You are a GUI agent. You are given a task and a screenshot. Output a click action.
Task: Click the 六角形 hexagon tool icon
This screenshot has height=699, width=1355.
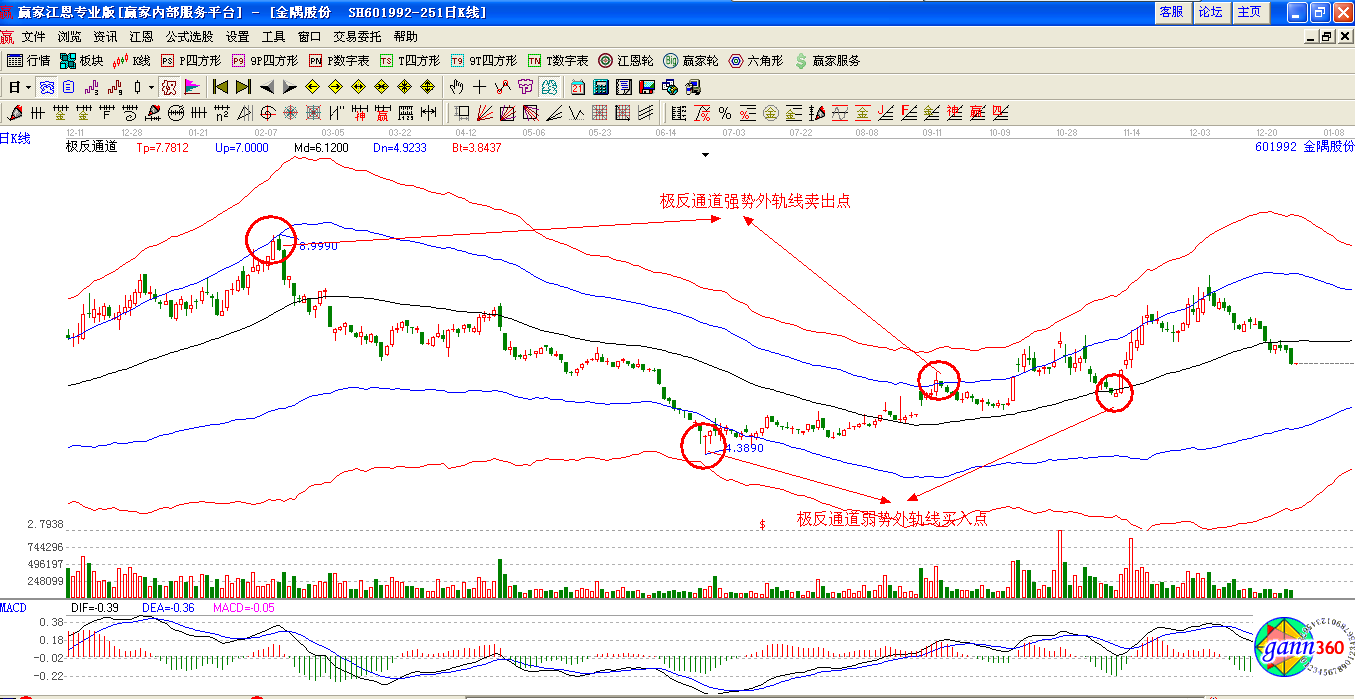click(756, 61)
